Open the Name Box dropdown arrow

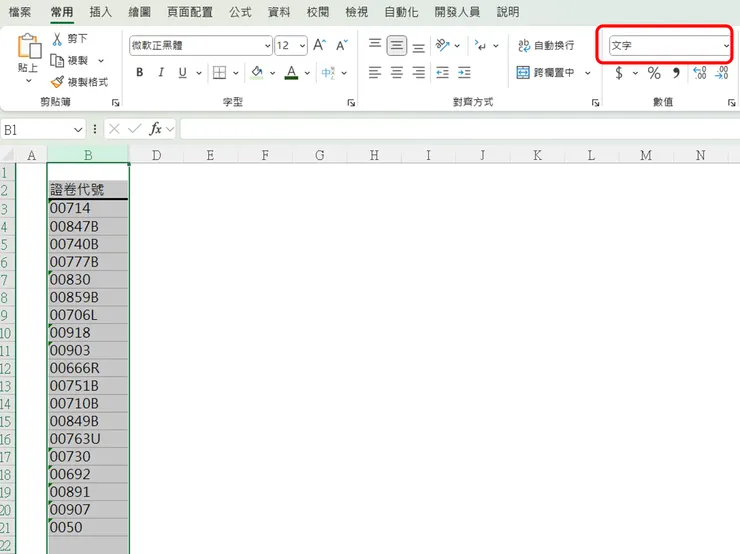(78, 130)
